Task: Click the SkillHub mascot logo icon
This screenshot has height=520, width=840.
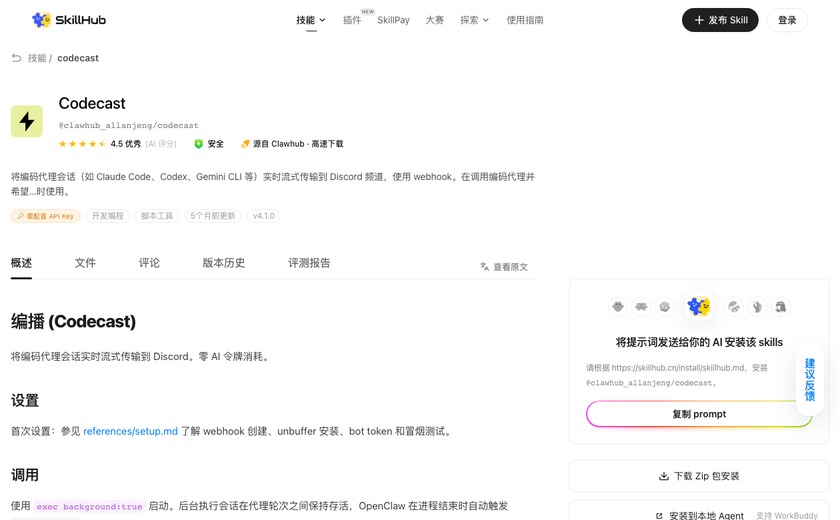Action: tap(41, 20)
